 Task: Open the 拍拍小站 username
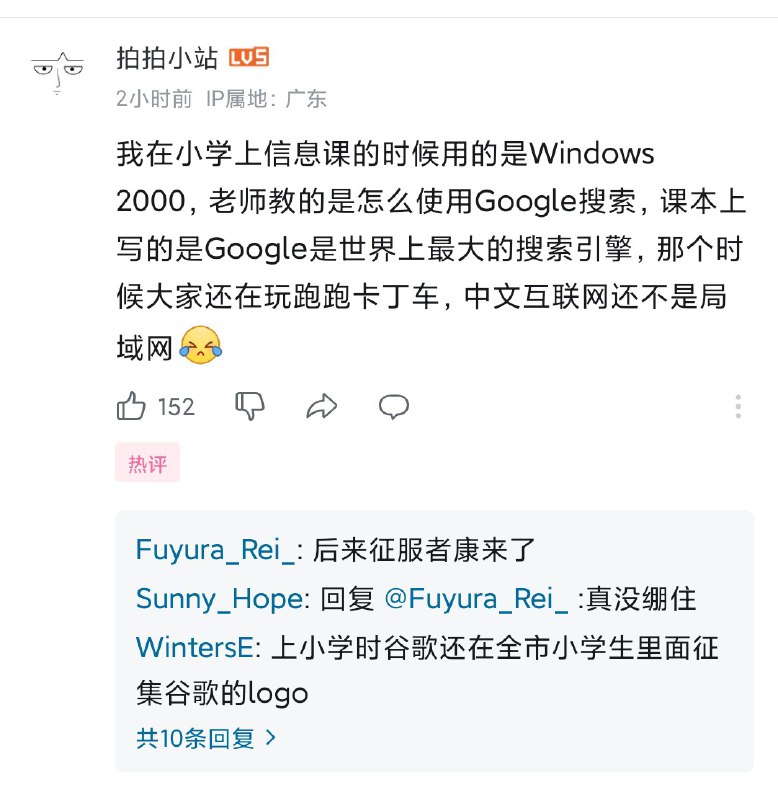tap(167, 58)
